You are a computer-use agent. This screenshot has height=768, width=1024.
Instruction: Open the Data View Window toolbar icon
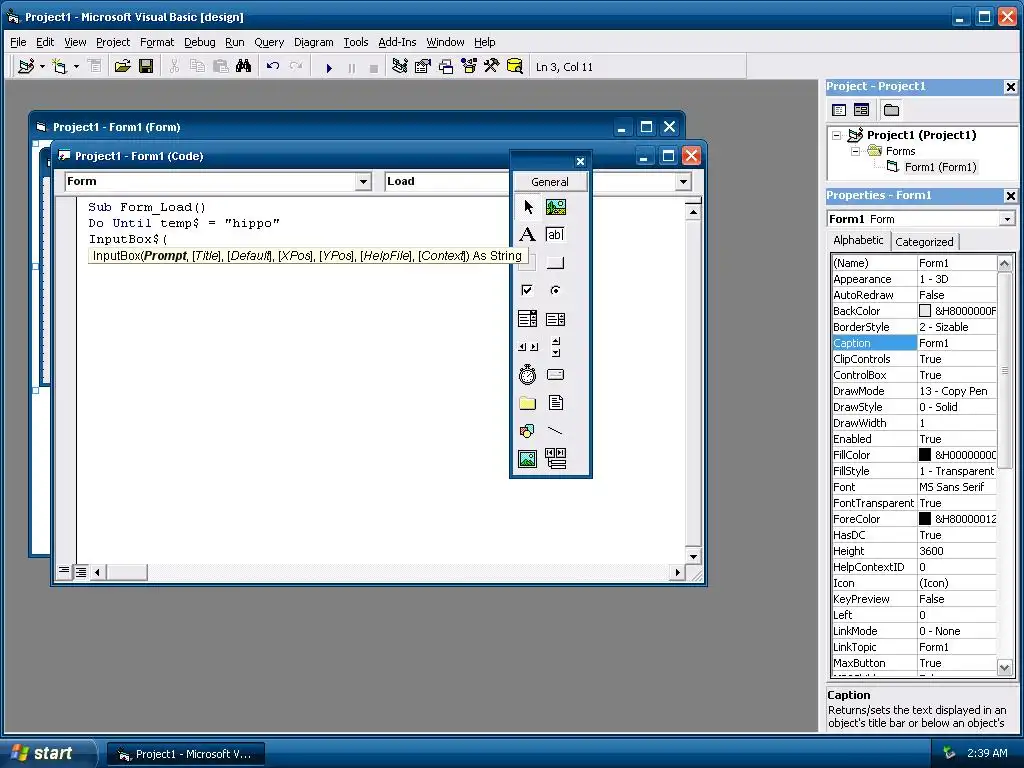click(x=515, y=66)
